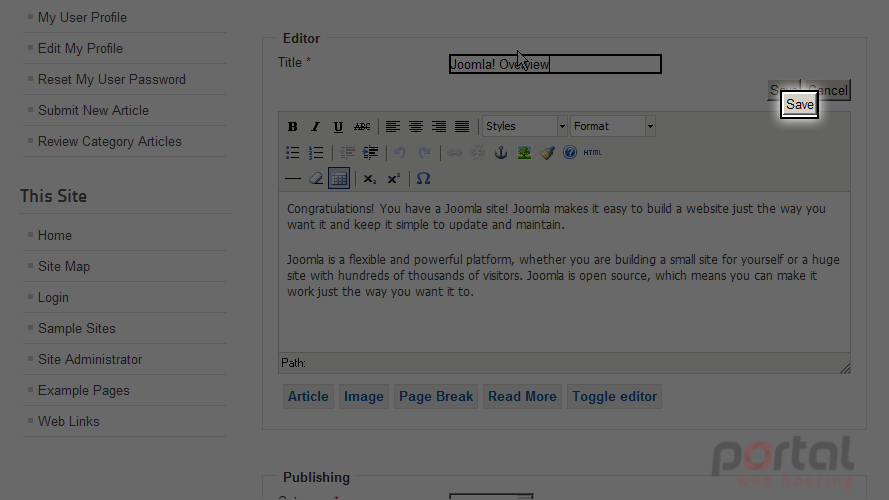Open Sample Sites menu item
Image resolution: width=889 pixels, height=500 pixels.
point(77,328)
